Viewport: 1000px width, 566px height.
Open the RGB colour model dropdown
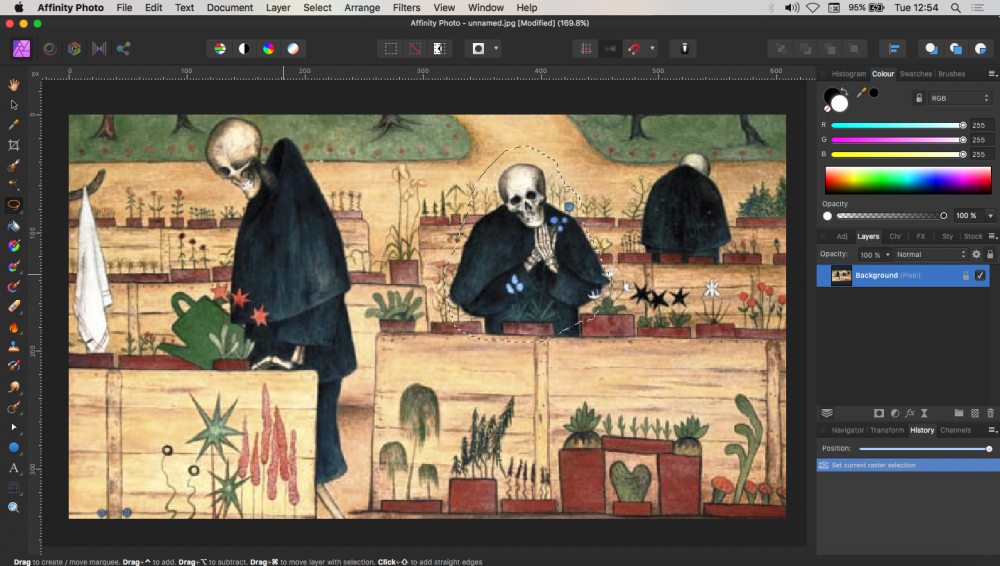[x=959, y=98]
